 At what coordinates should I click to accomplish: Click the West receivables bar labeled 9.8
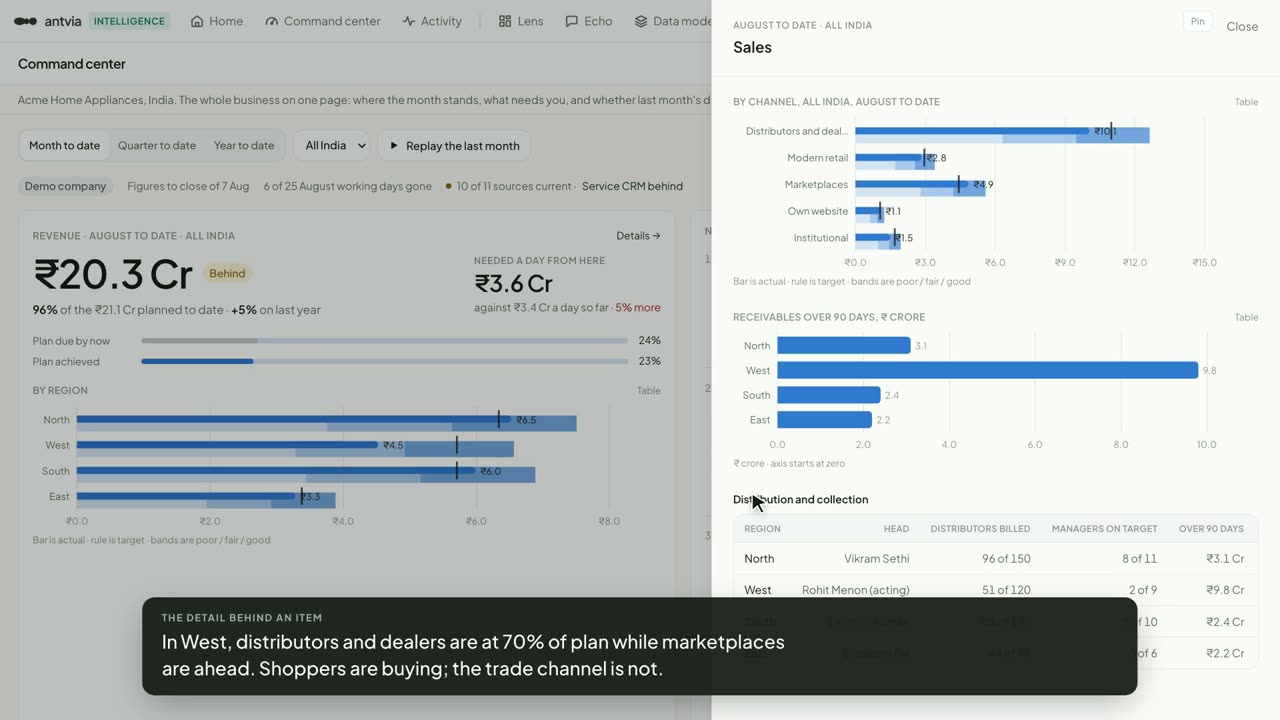[987, 370]
